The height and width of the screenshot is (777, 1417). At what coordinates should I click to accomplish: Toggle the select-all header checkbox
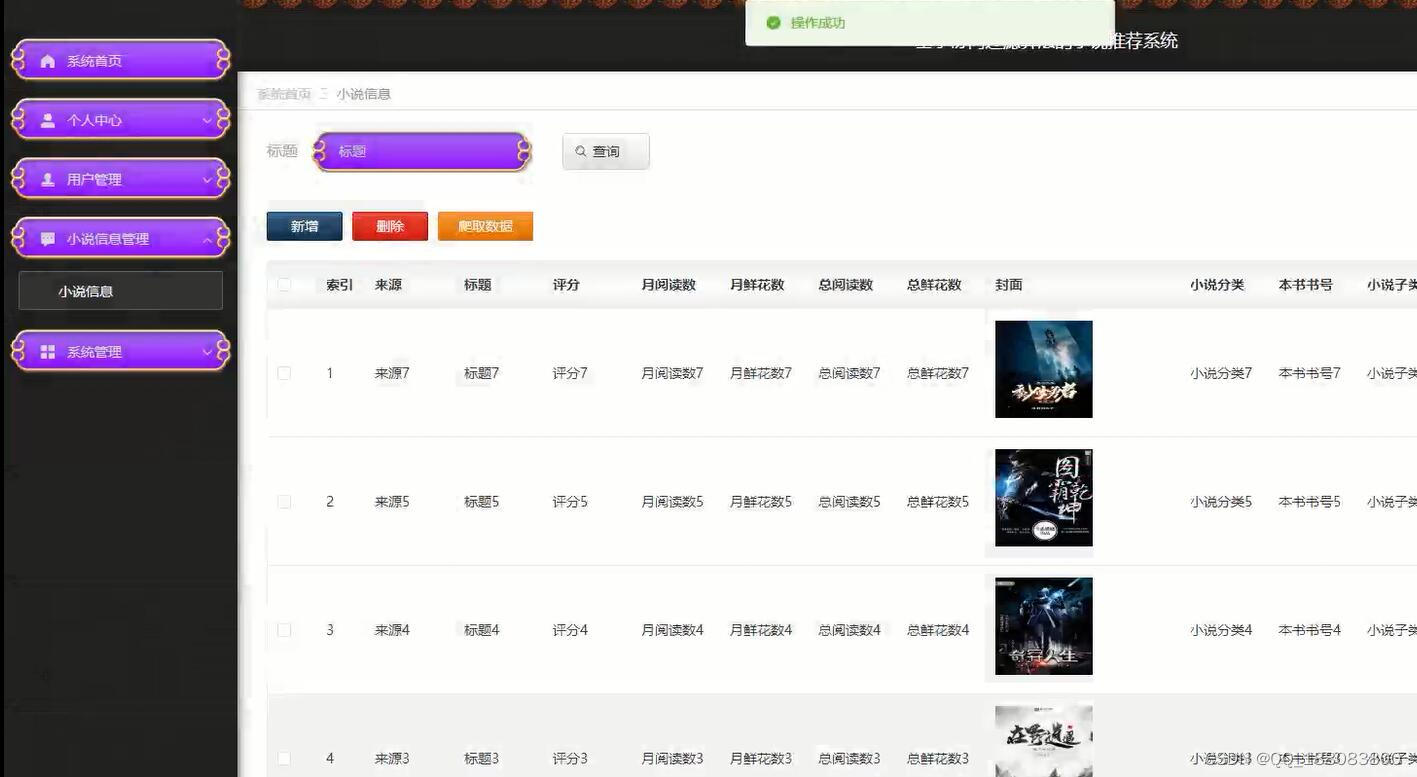click(284, 285)
